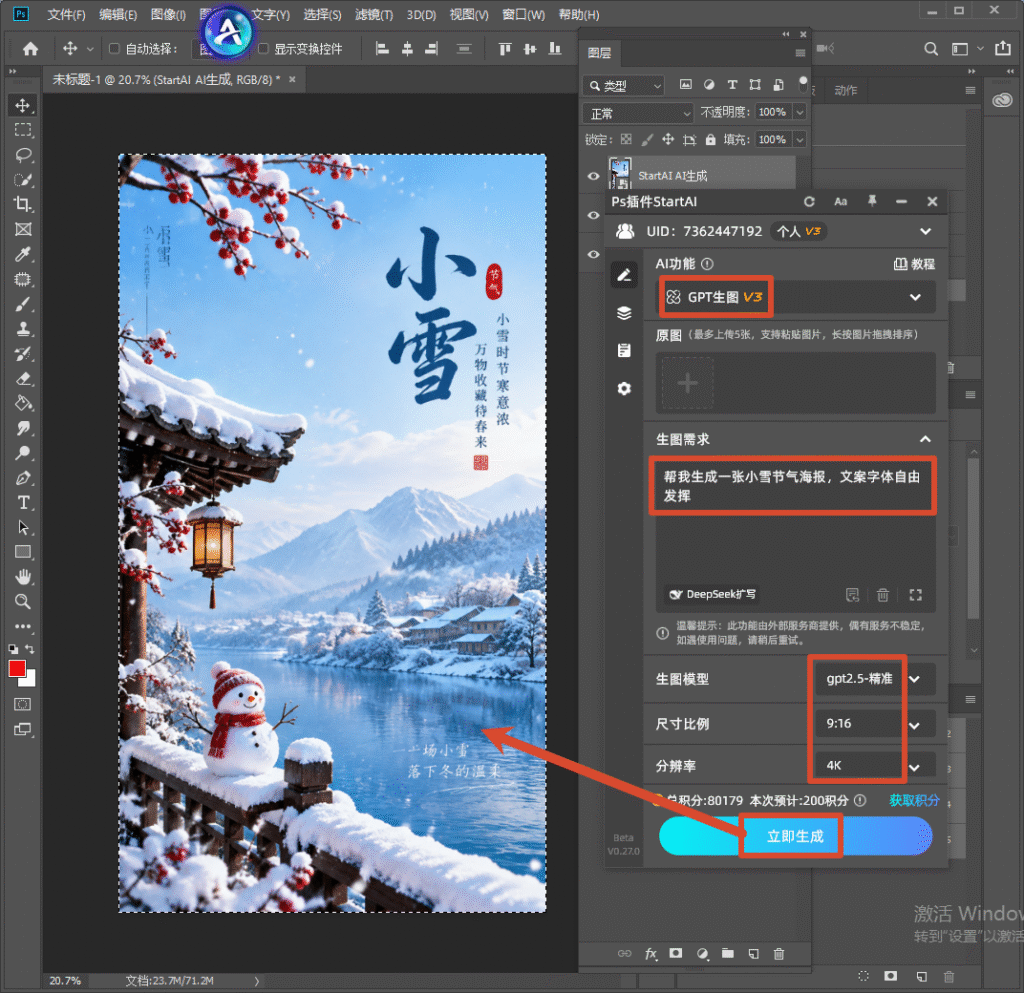Open the 填充 100% dropdown arrow

tap(800, 139)
